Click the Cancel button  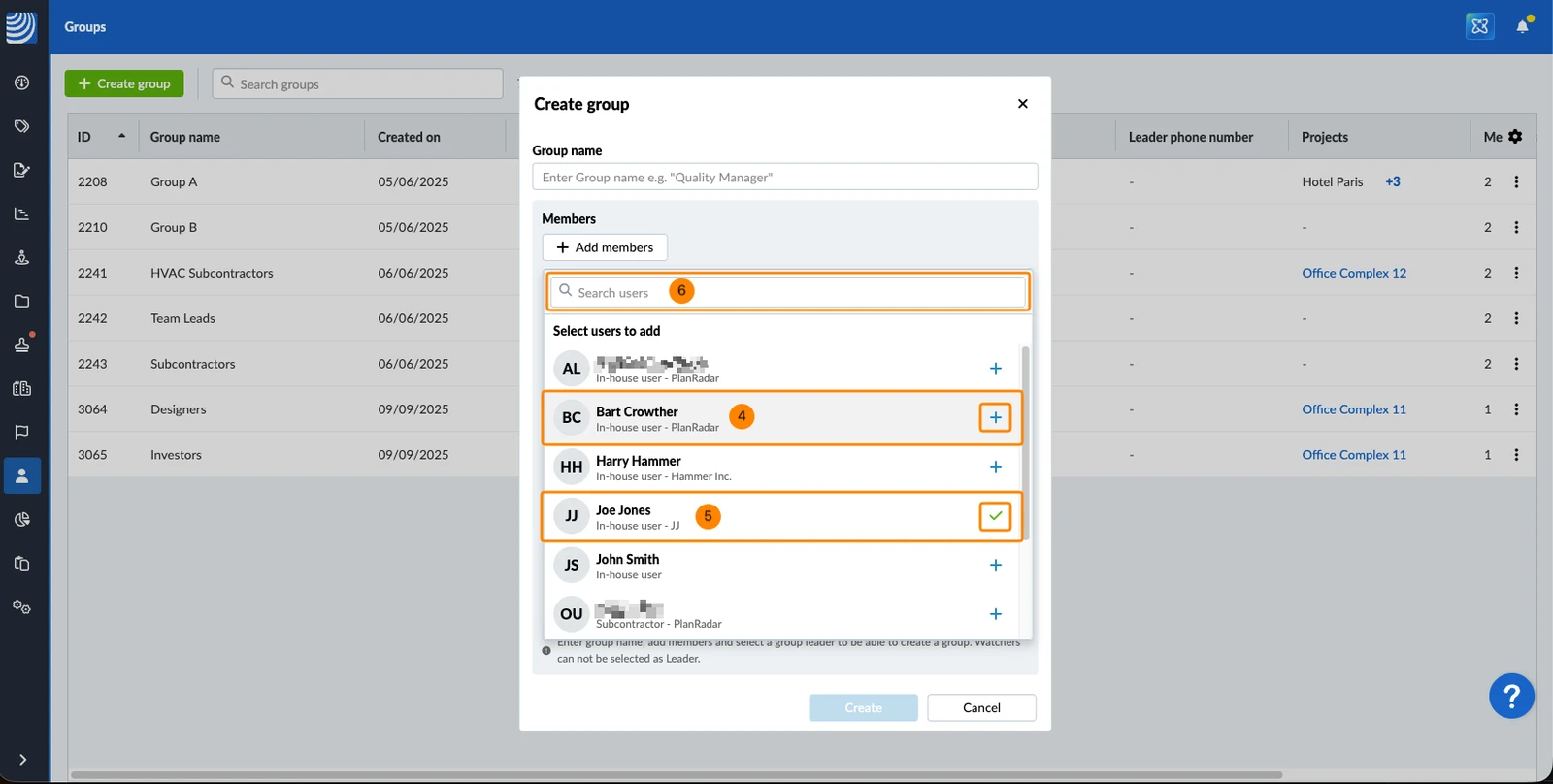coord(981,707)
